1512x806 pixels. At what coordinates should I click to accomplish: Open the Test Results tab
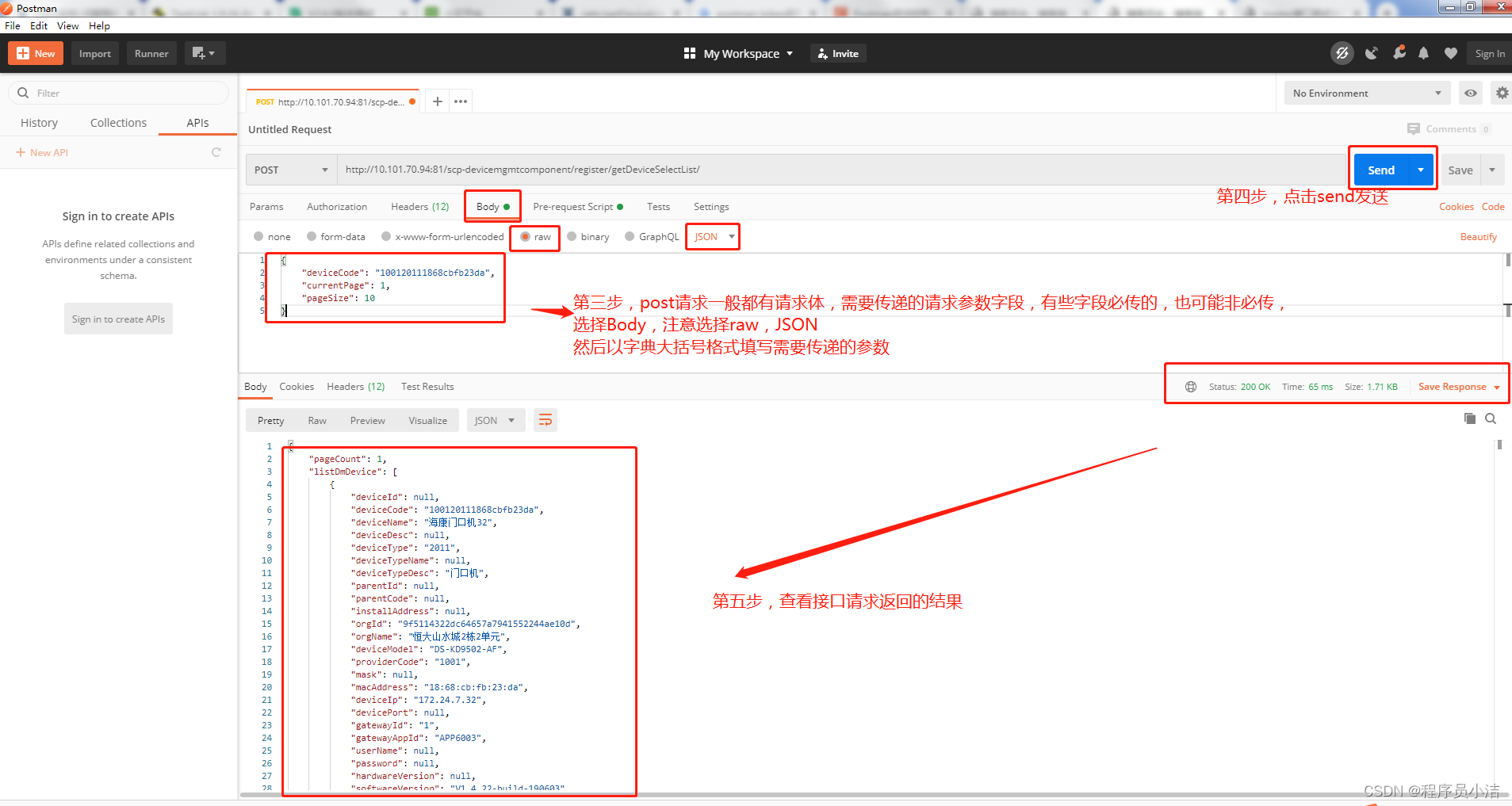point(427,387)
